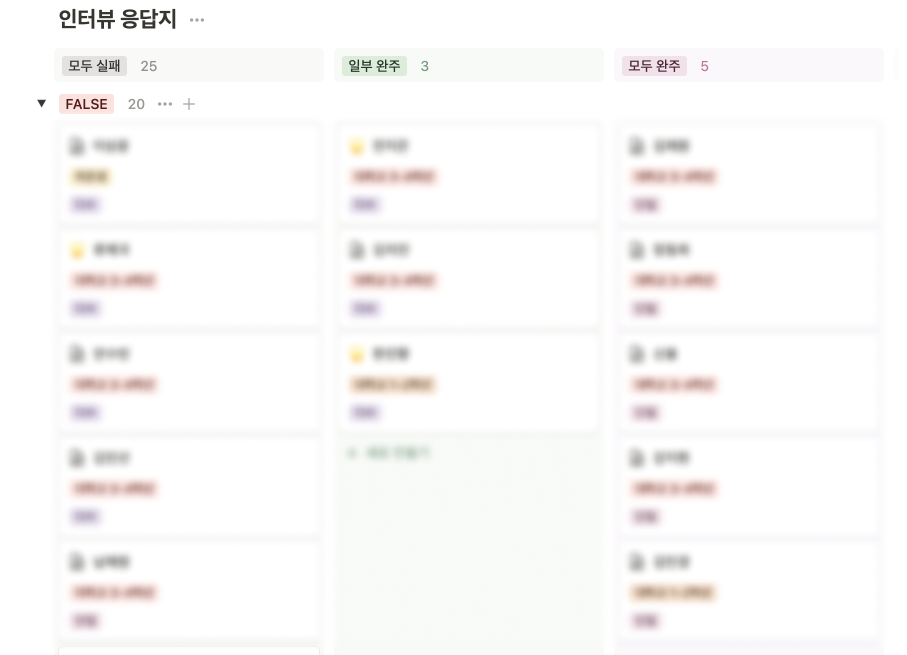907x655 pixels.
Task: Open the three-dot menu of the FALSE group
Action: [x=165, y=104]
